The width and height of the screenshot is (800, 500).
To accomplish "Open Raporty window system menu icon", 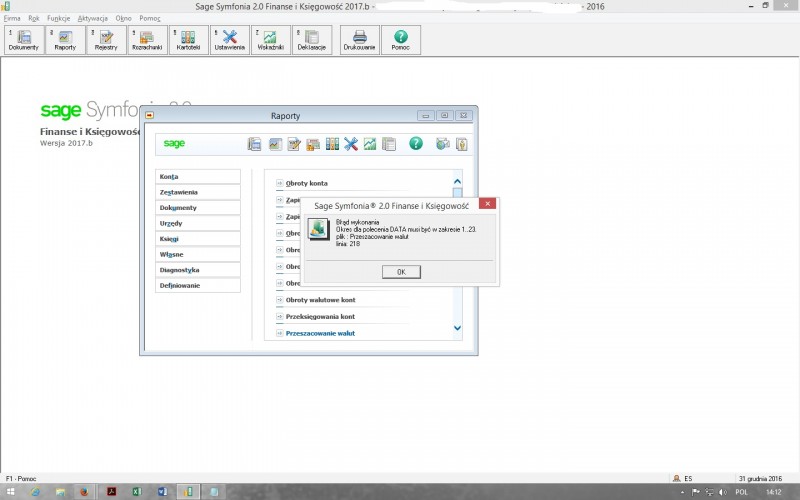I will (149, 115).
